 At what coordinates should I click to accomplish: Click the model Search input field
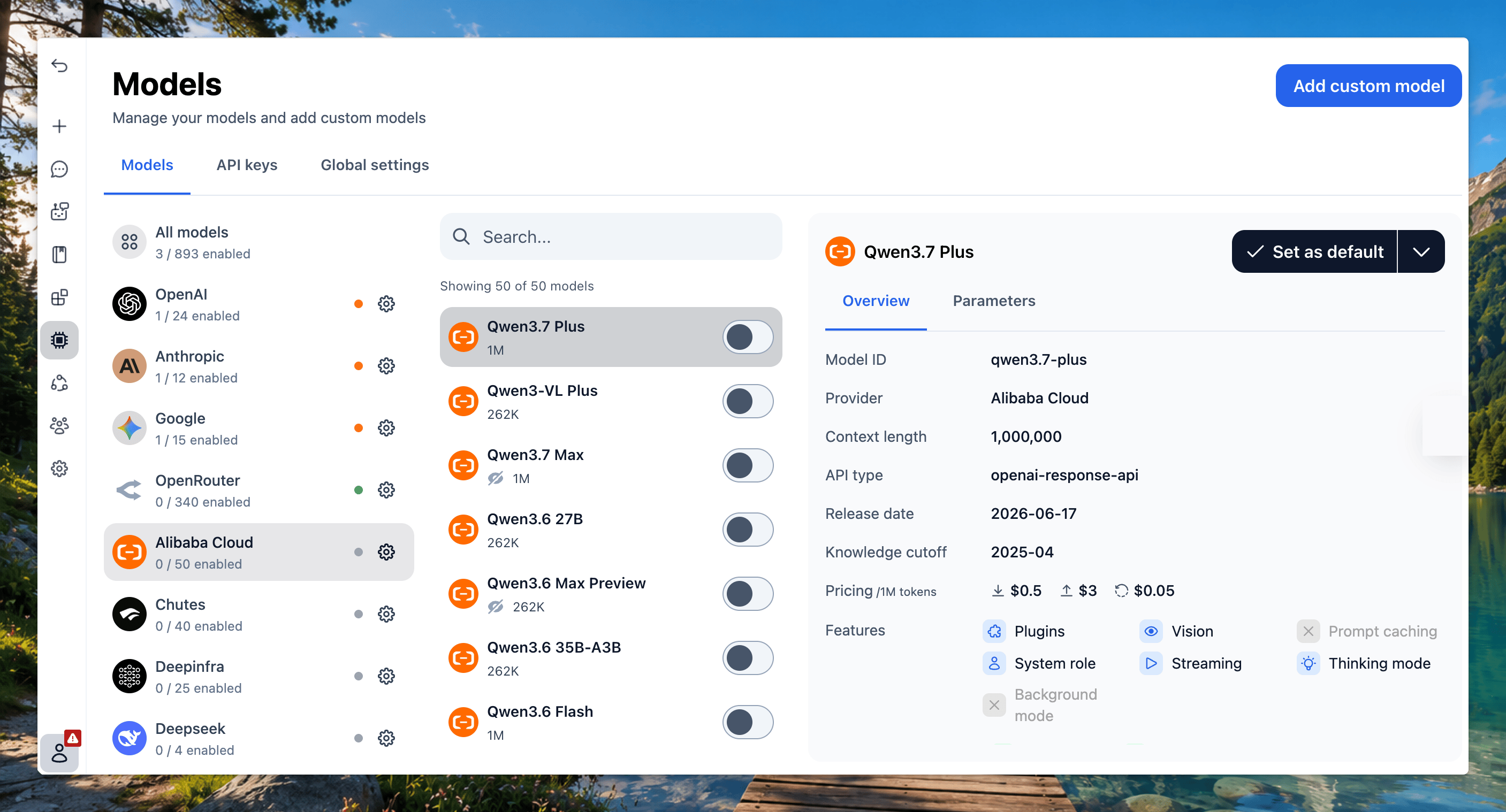pos(610,236)
